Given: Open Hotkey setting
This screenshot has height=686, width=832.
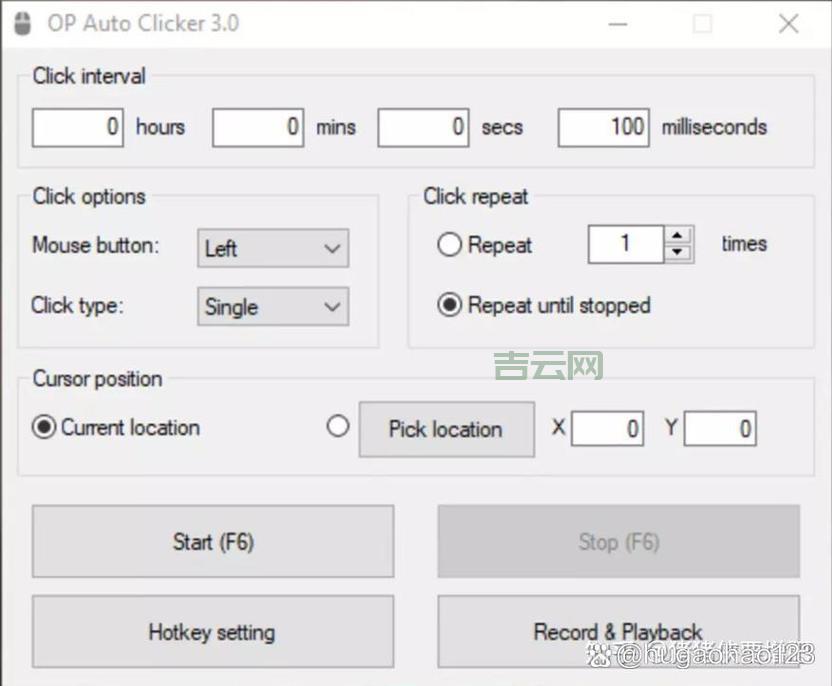Looking at the screenshot, I should (x=212, y=632).
